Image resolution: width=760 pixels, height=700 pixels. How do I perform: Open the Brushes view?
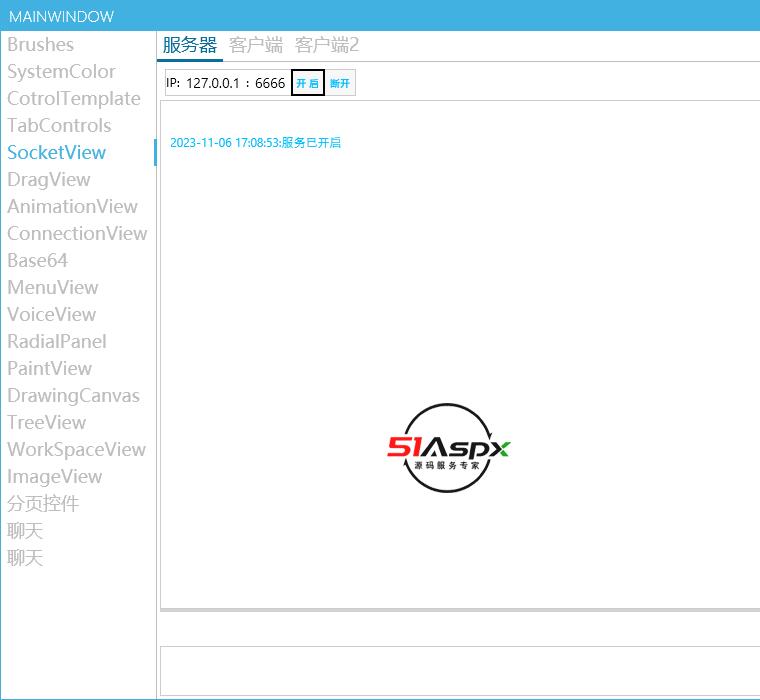[41, 45]
